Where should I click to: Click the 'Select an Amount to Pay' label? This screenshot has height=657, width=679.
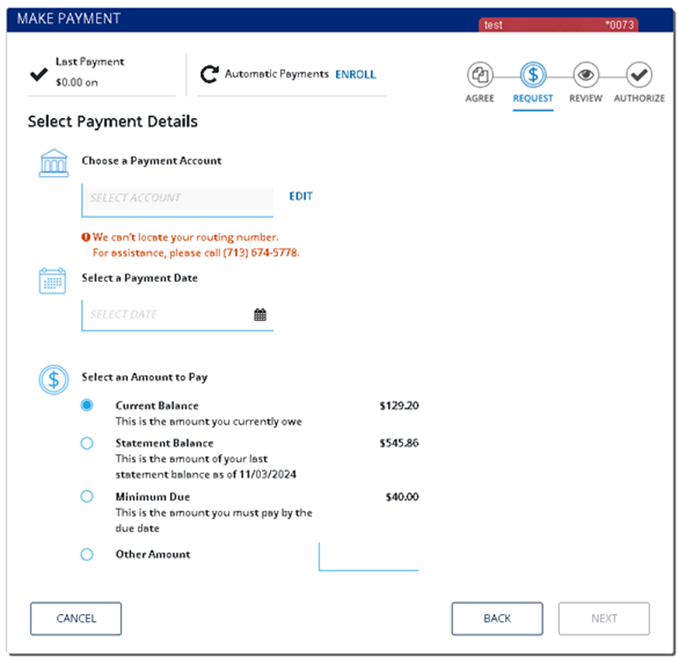(145, 377)
